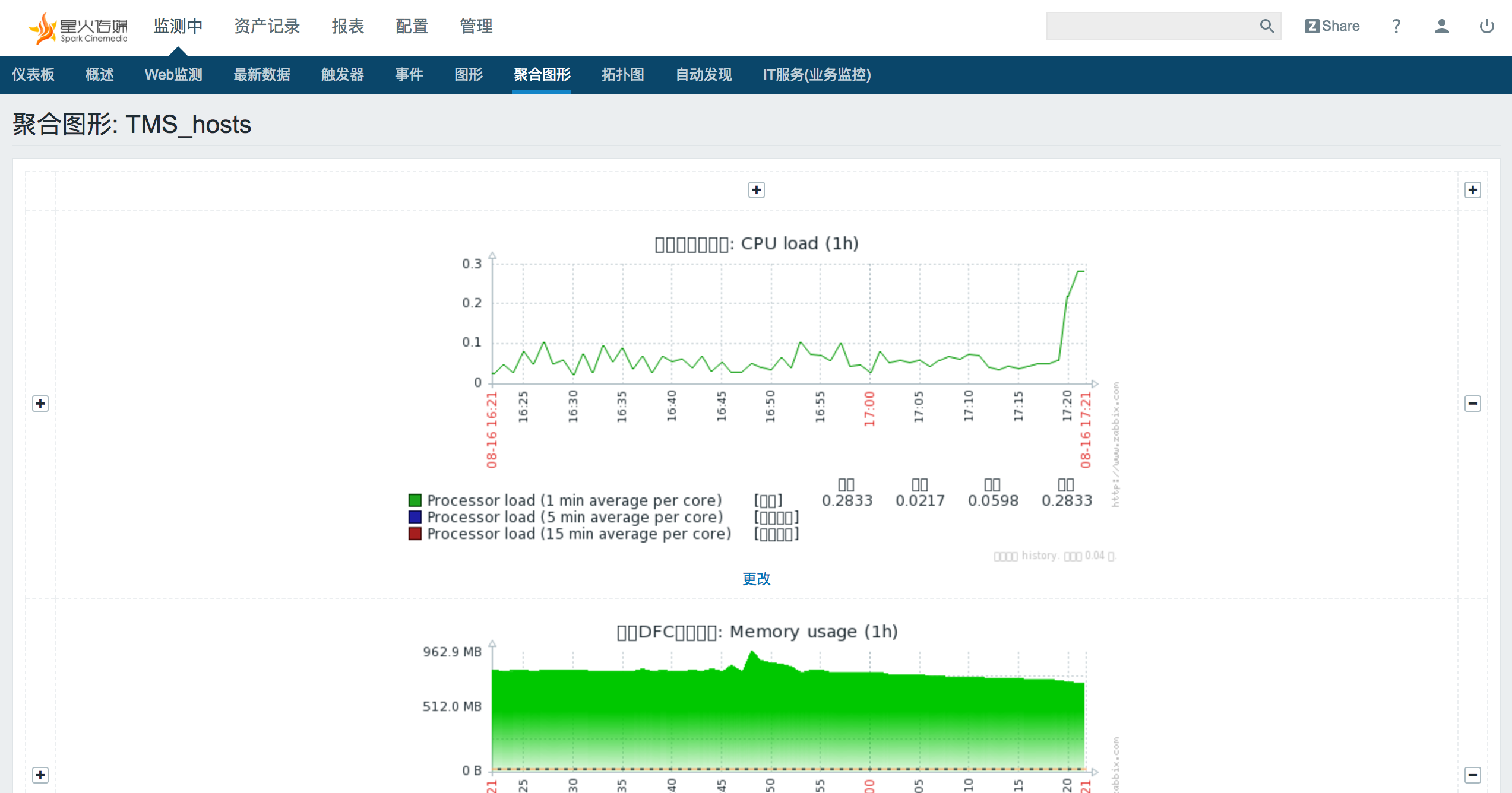Open the 配置 main menu
This screenshot has width=1512, height=793.
click(412, 26)
